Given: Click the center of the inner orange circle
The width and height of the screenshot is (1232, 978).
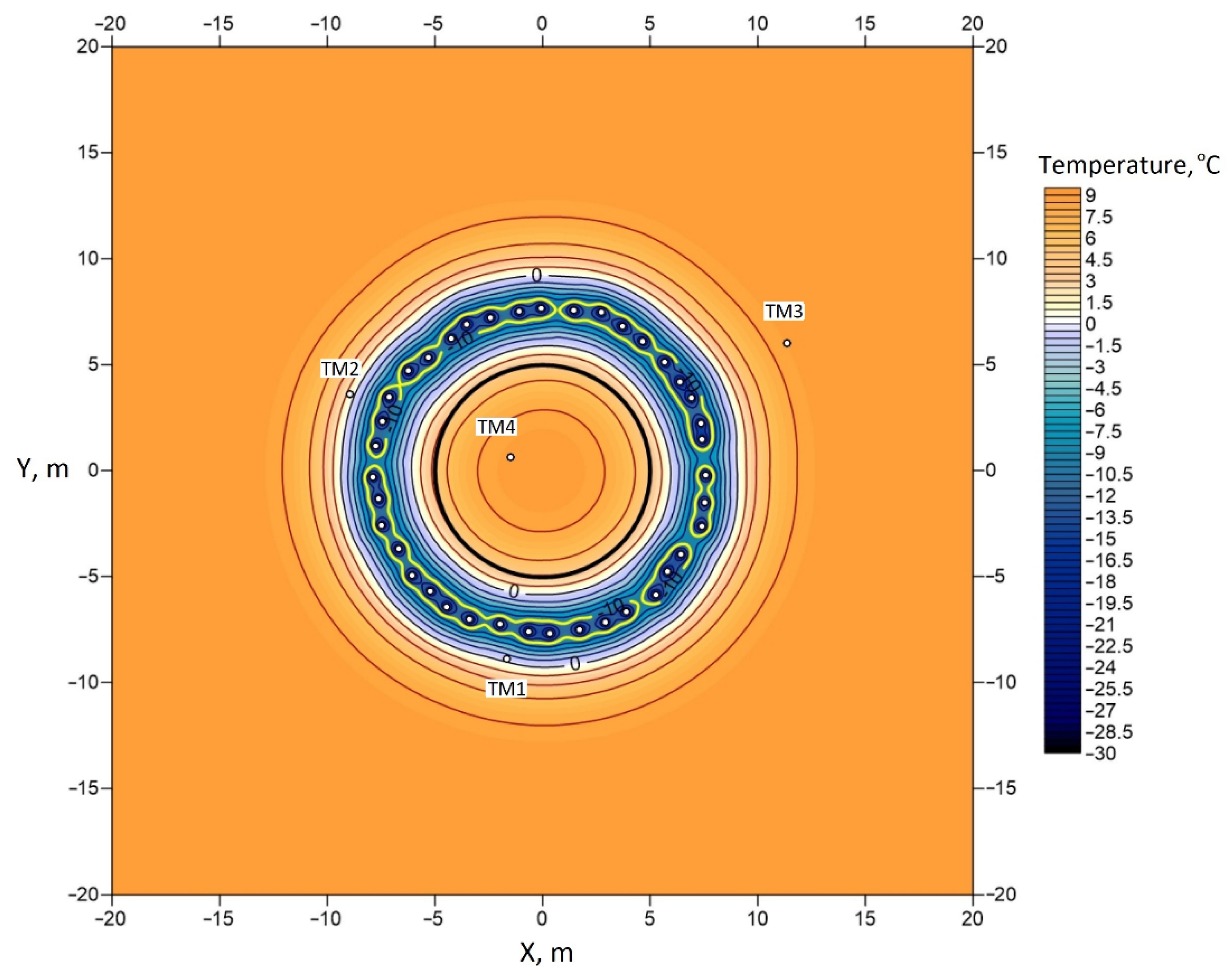Looking at the screenshot, I should click(x=541, y=470).
